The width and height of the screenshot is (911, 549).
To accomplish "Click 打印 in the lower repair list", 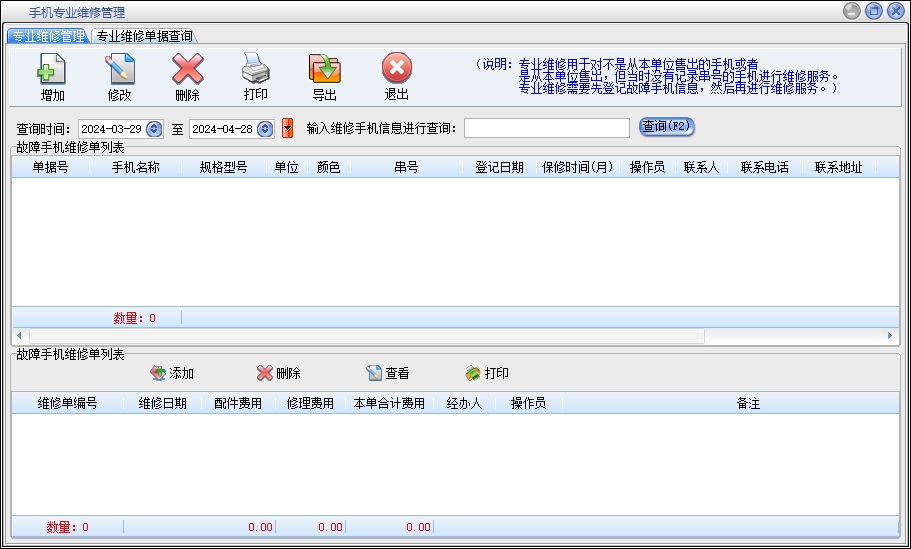I will point(487,373).
